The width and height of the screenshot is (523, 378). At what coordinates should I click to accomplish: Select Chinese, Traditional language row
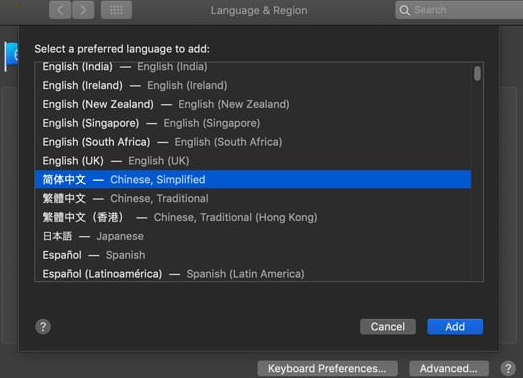[253, 199]
